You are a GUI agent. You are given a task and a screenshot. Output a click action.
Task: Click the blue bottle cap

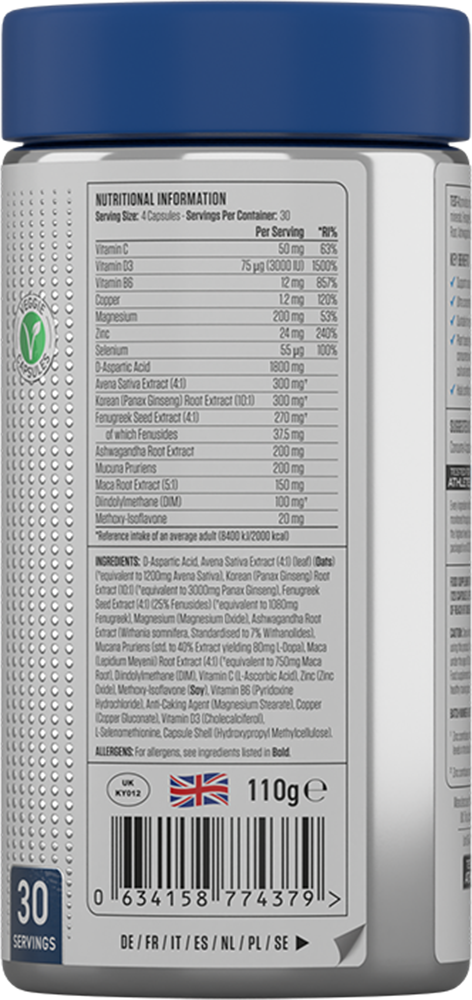coord(235,73)
